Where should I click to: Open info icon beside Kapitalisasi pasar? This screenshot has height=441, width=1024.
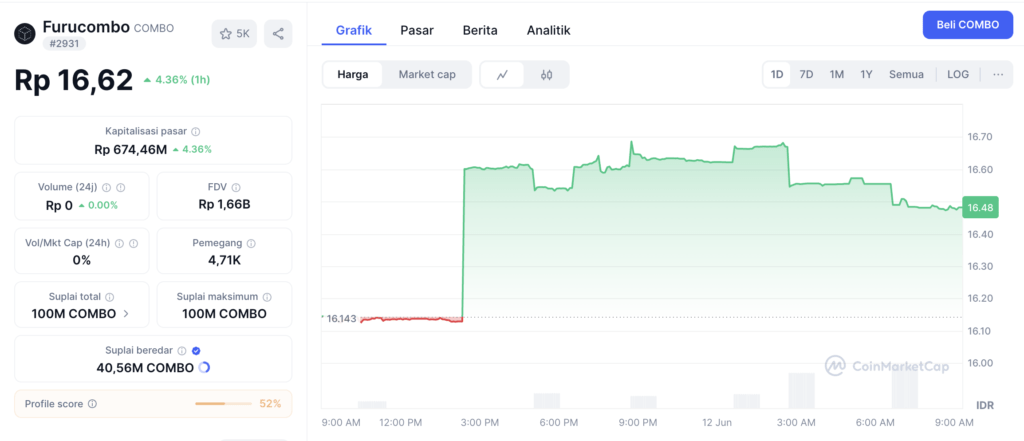click(196, 131)
